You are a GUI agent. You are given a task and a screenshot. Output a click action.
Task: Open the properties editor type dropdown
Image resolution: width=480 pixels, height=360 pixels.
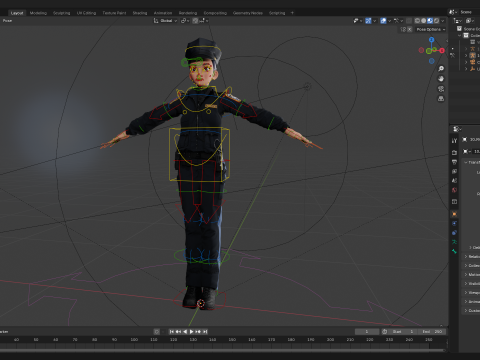tap(457, 129)
